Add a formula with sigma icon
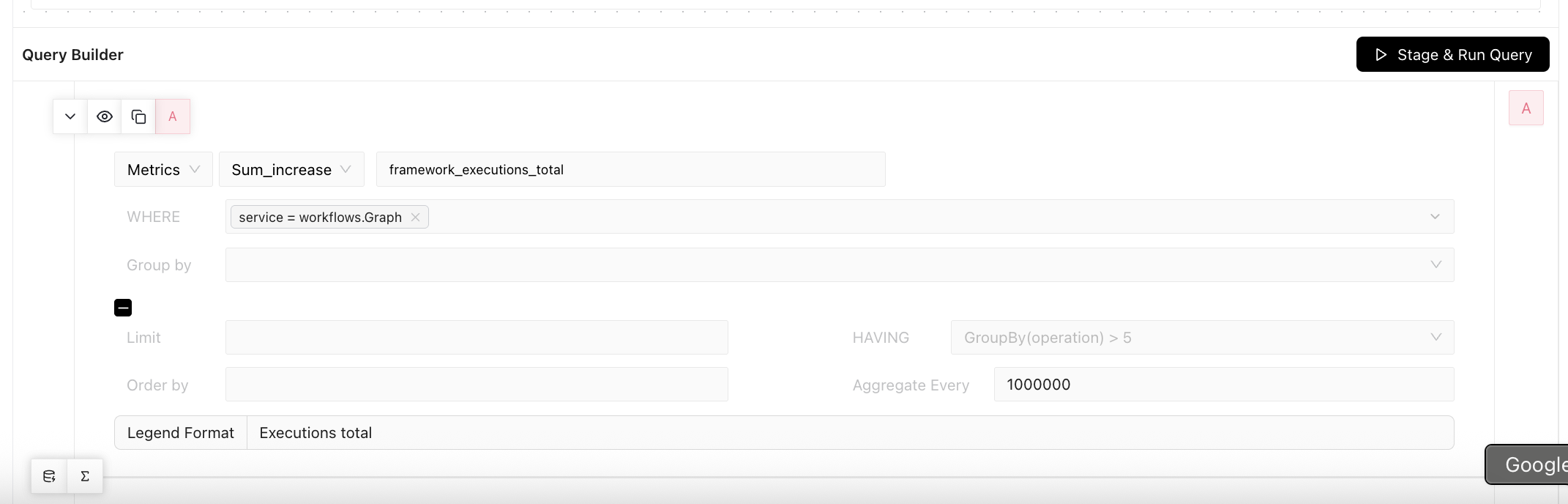The image size is (1568, 504). tap(85, 476)
